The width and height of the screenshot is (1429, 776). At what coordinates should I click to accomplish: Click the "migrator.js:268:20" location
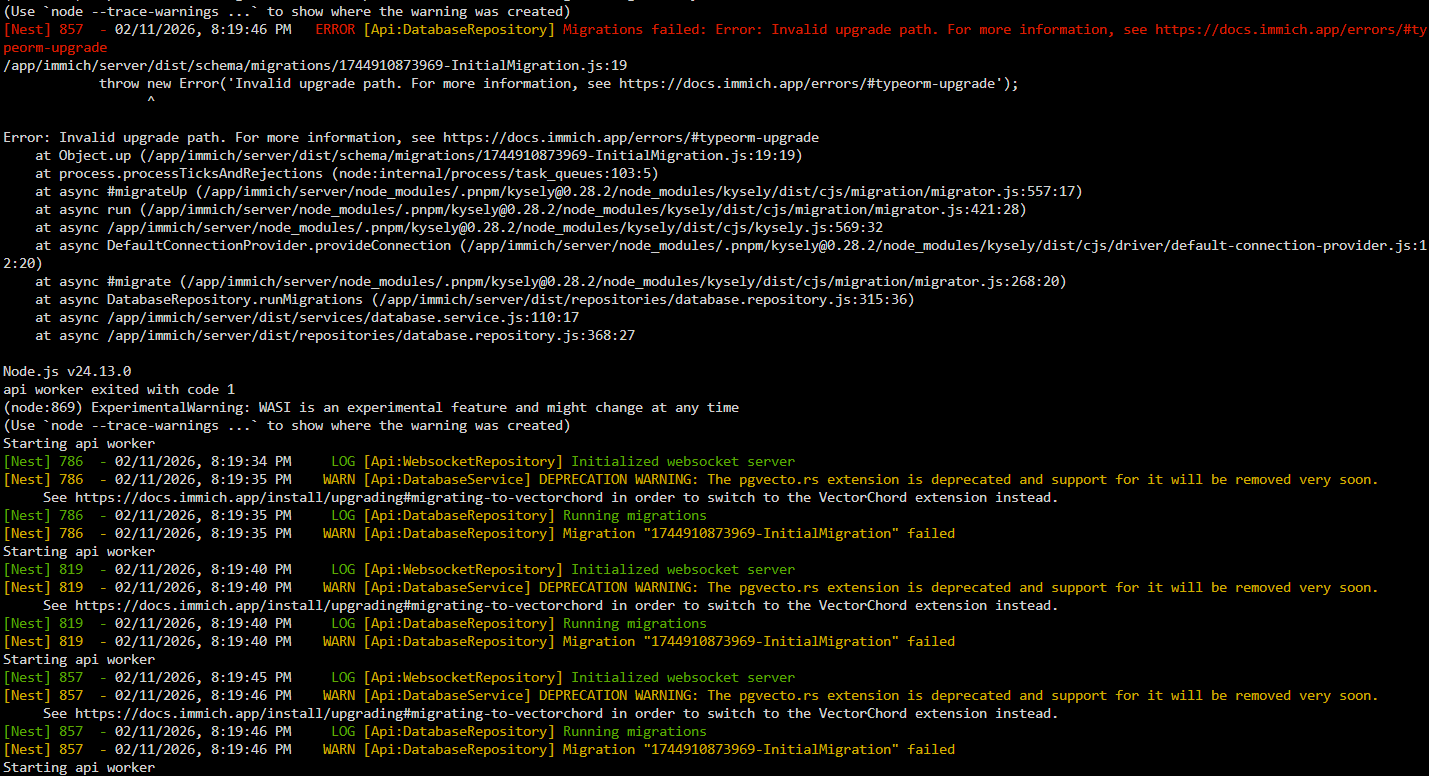click(987, 282)
